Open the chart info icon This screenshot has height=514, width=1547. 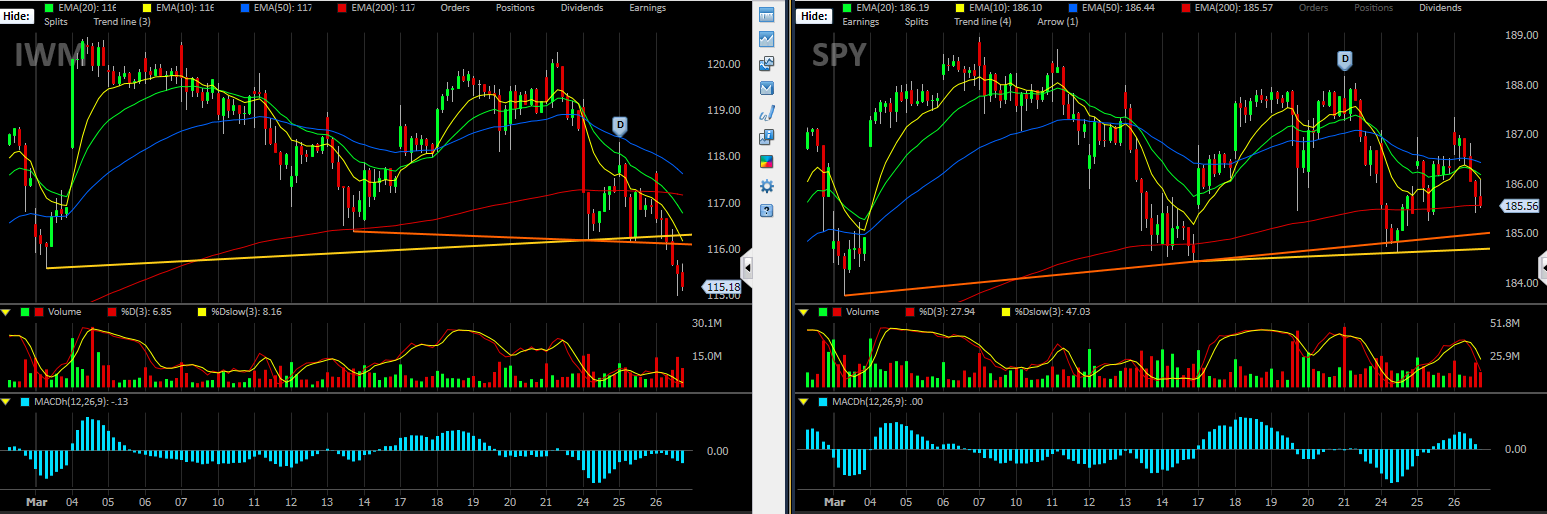coord(767,137)
